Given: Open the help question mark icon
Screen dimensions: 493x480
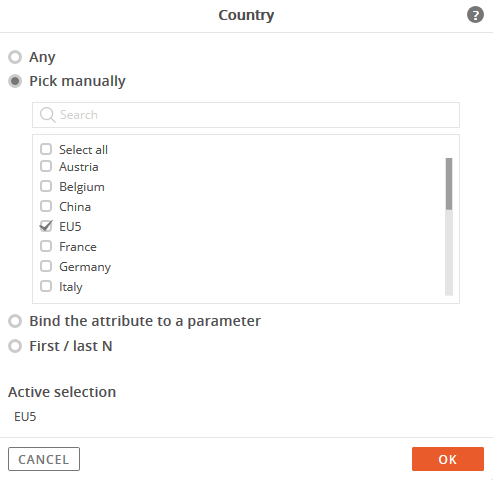Looking at the screenshot, I should (x=475, y=15).
